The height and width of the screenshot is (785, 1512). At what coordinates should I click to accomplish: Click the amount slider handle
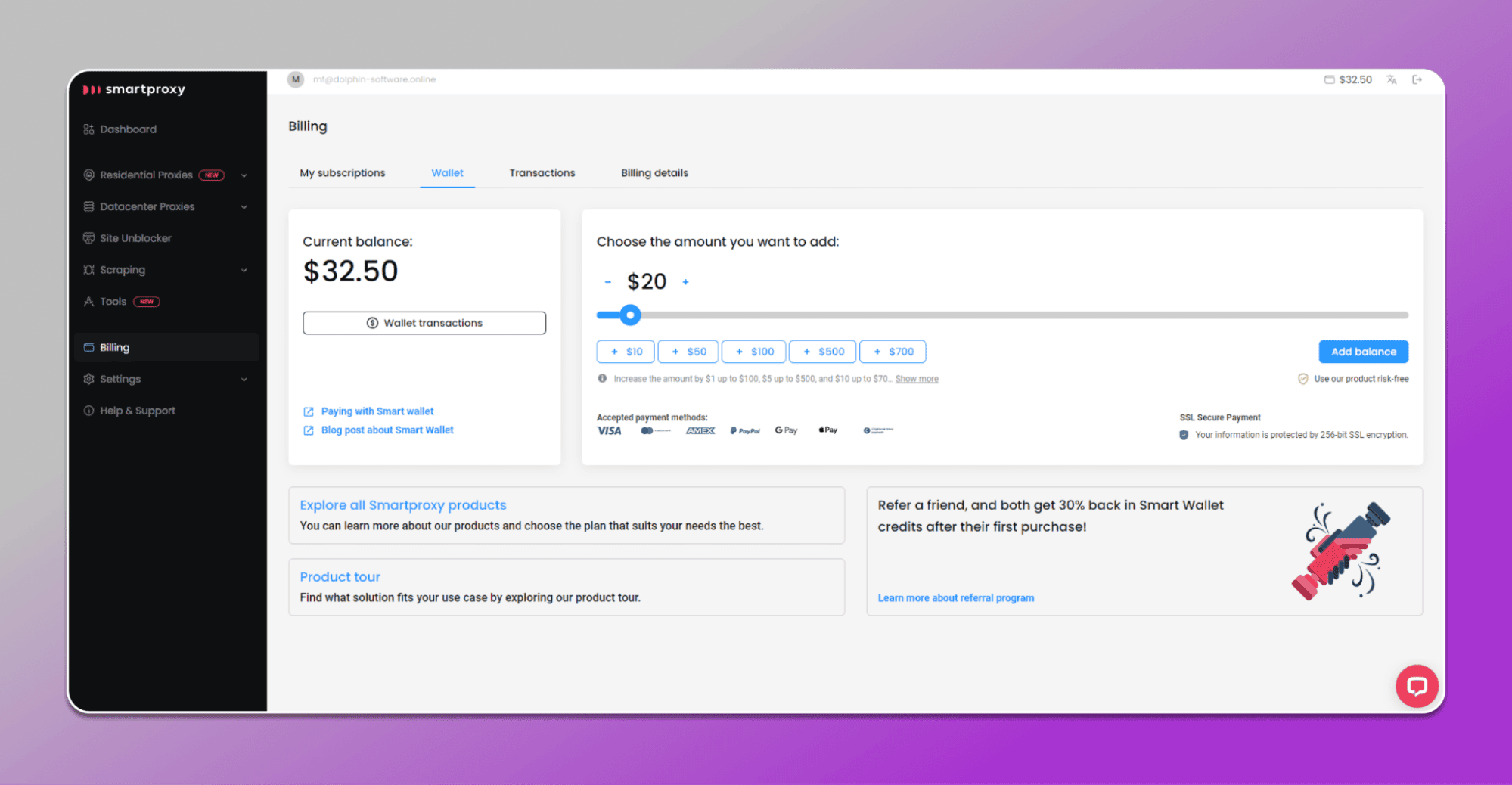pyautogui.click(x=630, y=315)
